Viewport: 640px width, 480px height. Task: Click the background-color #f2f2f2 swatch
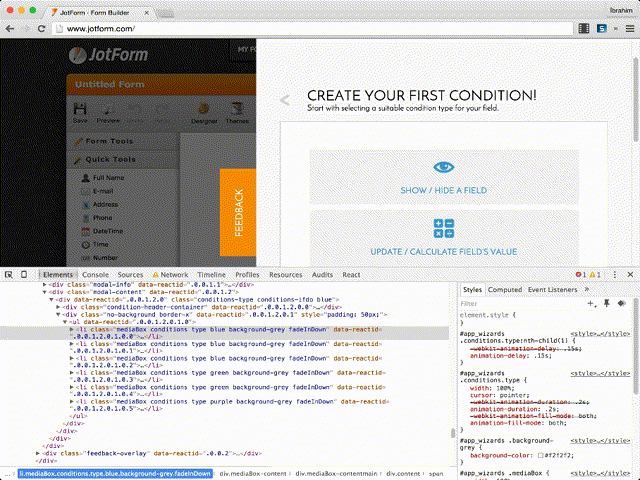click(540, 456)
